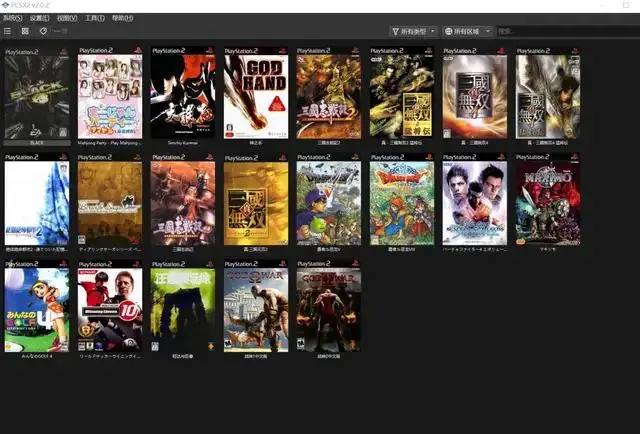This screenshot has width=640, height=434.
Task: Click the game search field
Action: [x=565, y=31]
